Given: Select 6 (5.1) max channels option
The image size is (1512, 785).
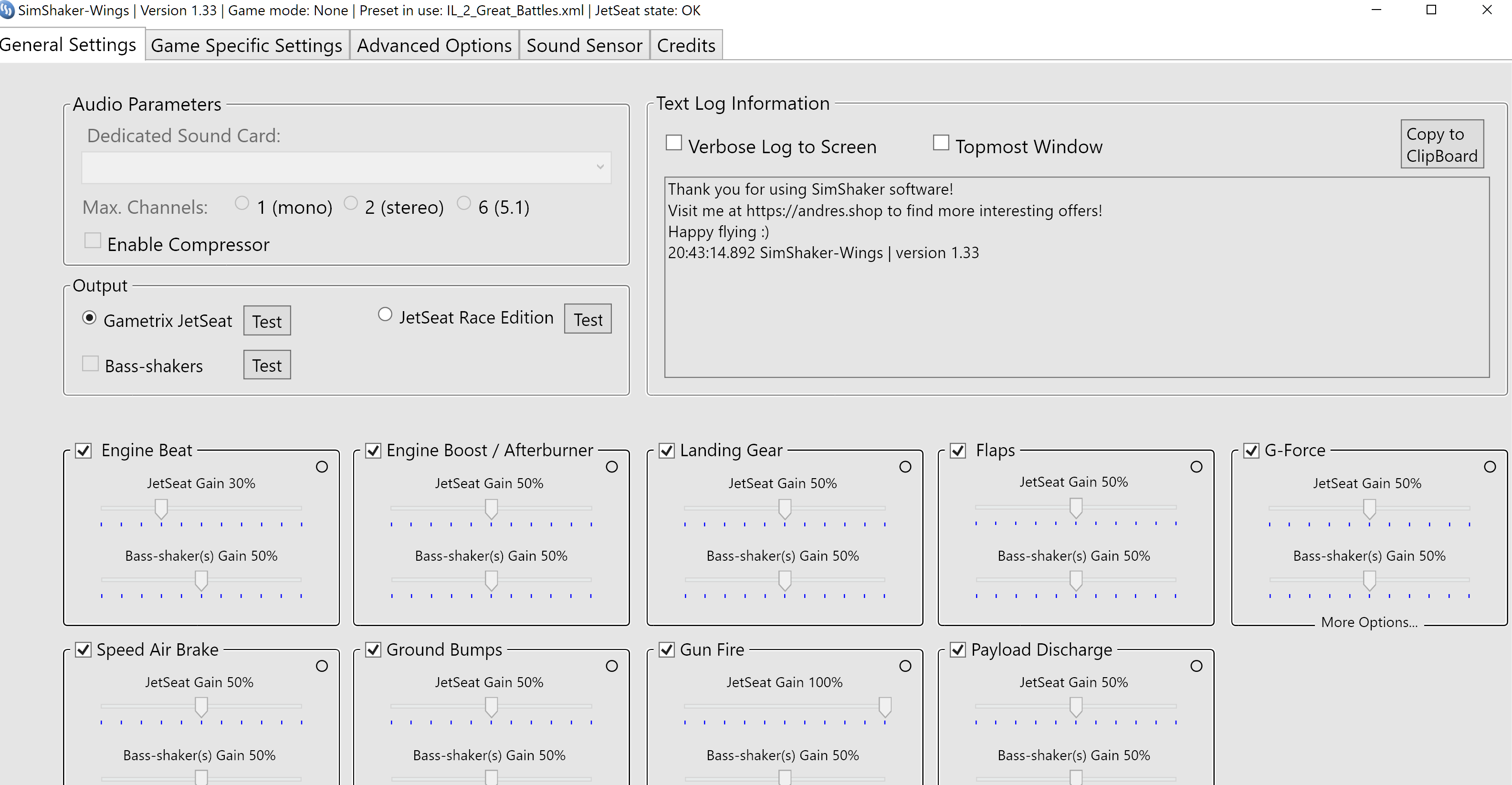Looking at the screenshot, I should (x=464, y=203).
